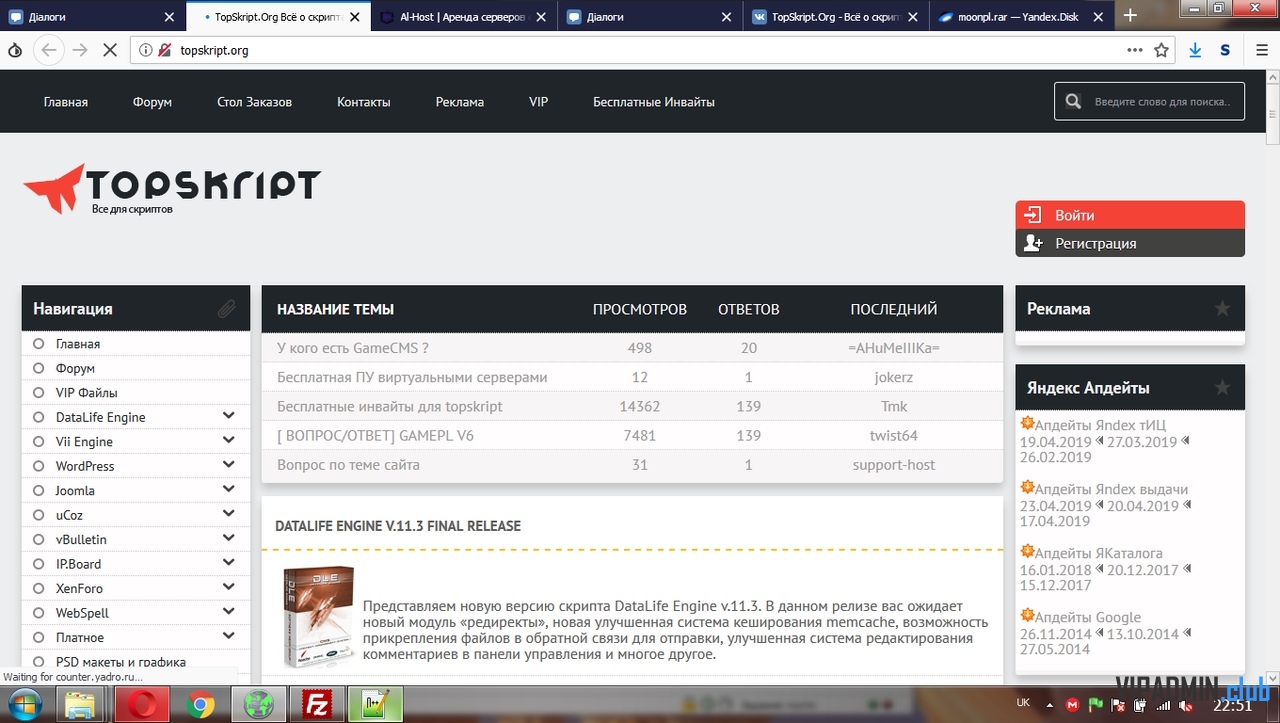
Task: Expand Платное navigation submenu
Action: pos(229,637)
